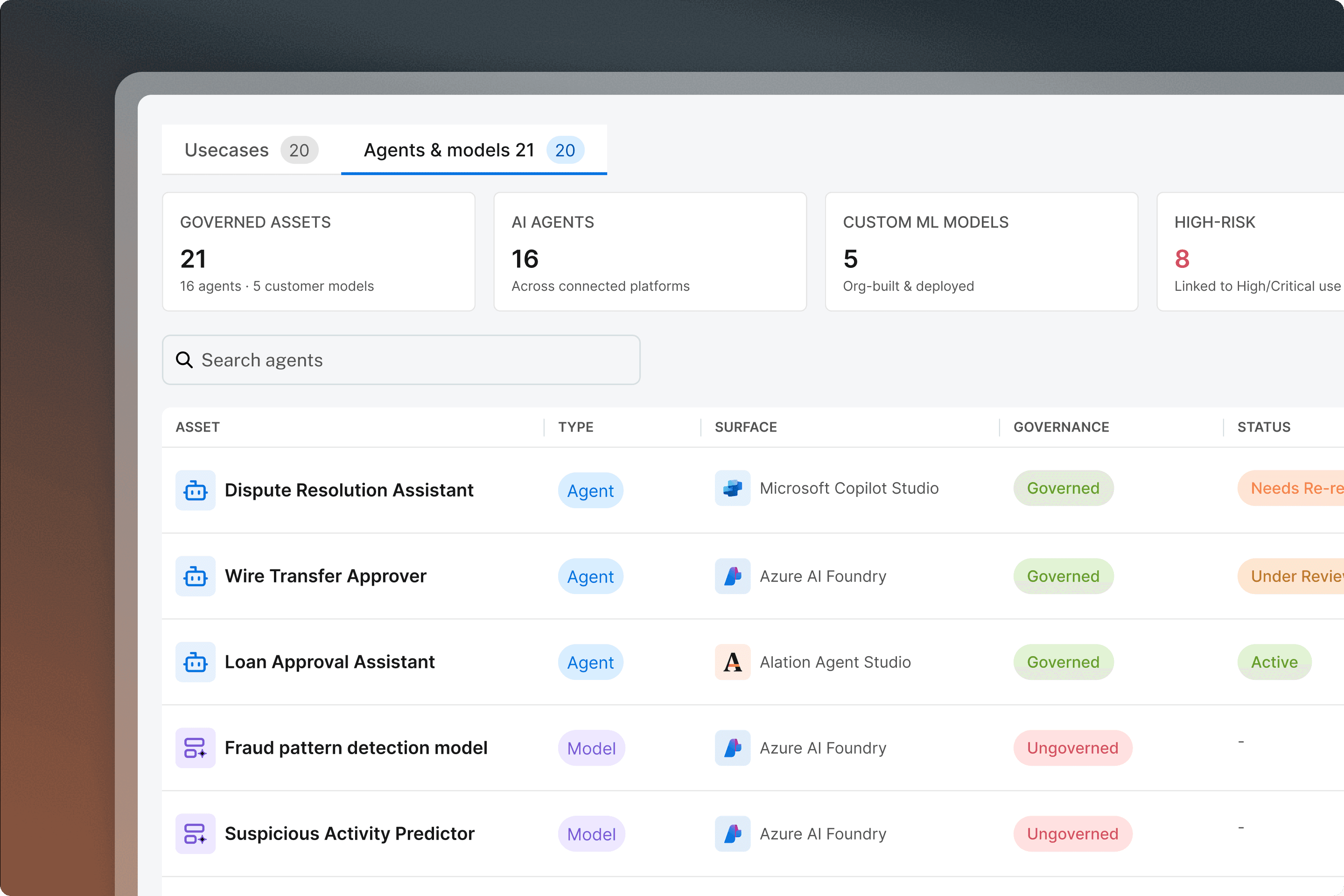Sort by the STATUS column header

(1264, 427)
